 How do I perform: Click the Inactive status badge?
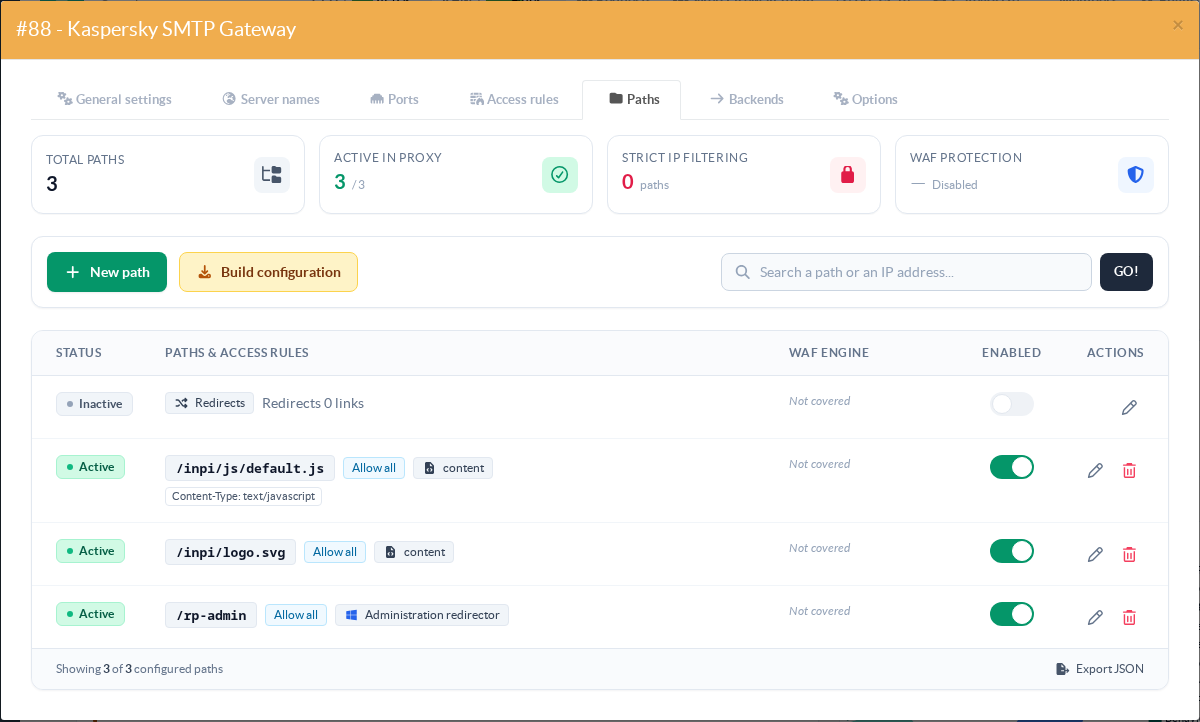click(x=94, y=404)
